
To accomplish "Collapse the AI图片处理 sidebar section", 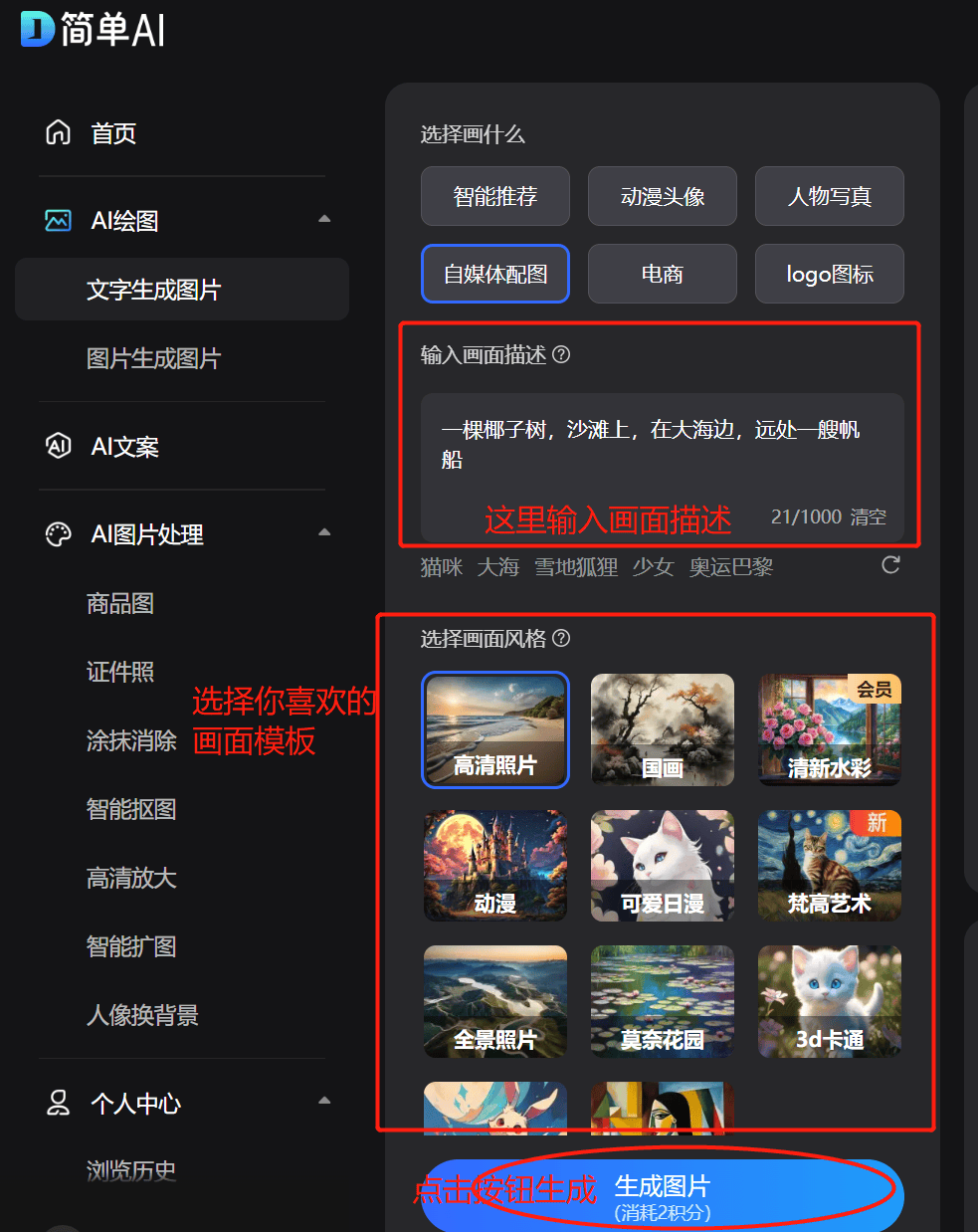I will (324, 532).
